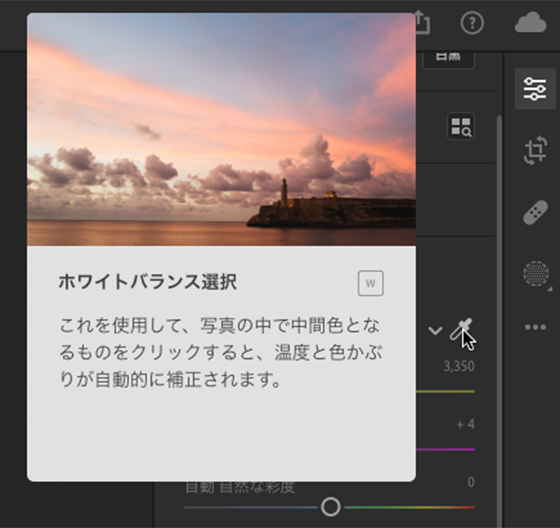The image size is (560, 528).
Task: Open the Edit sliders panel icon
Action: tap(535, 89)
